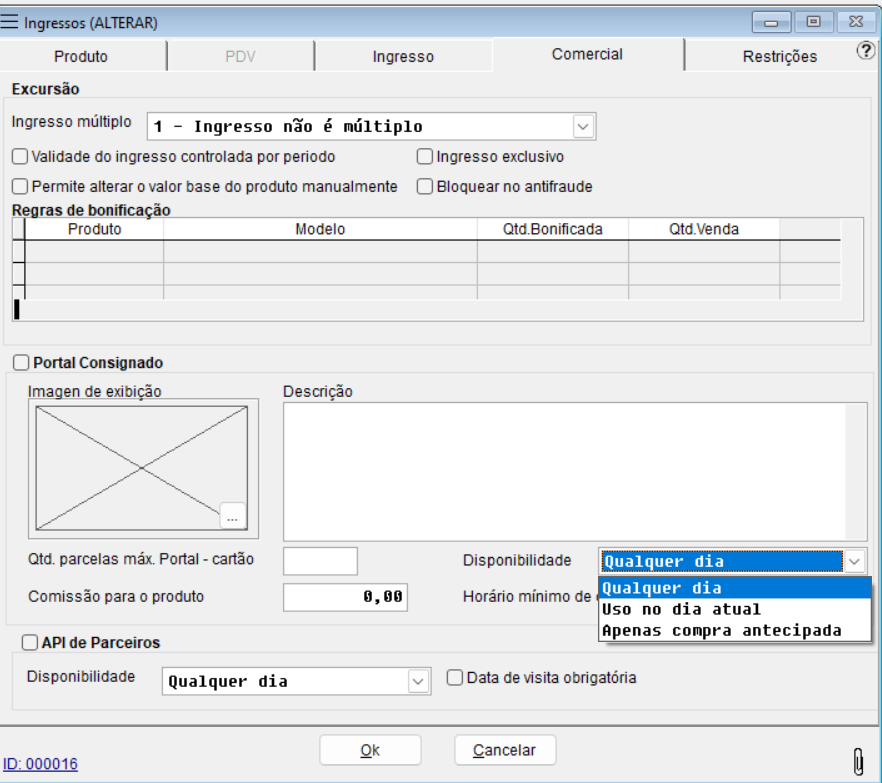Click the image display placeholder box

[141, 466]
